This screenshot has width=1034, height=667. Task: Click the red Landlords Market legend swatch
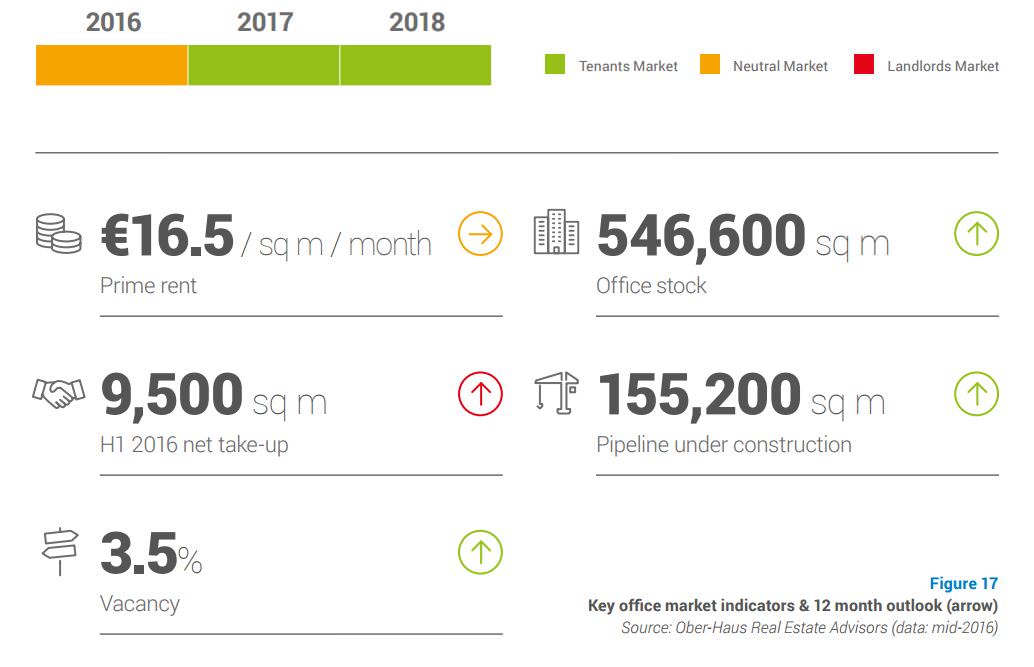pyautogui.click(x=864, y=64)
